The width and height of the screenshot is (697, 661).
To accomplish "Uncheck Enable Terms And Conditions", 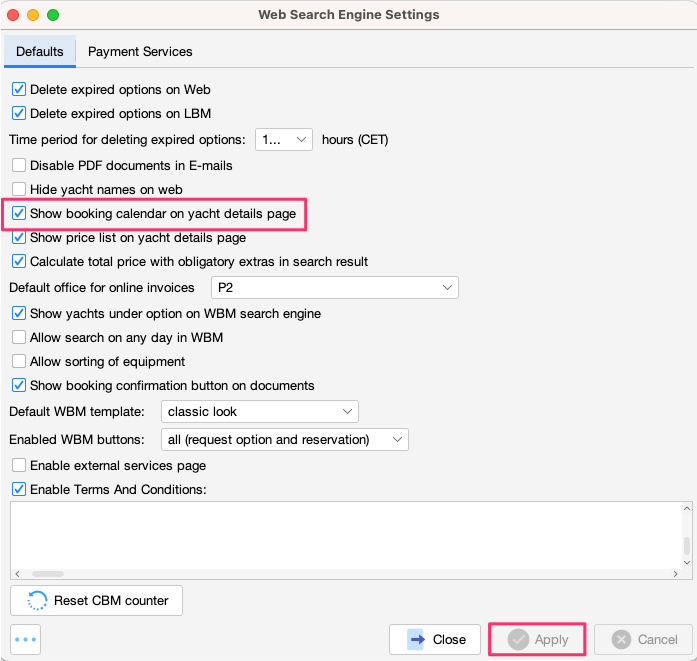I will (19, 489).
